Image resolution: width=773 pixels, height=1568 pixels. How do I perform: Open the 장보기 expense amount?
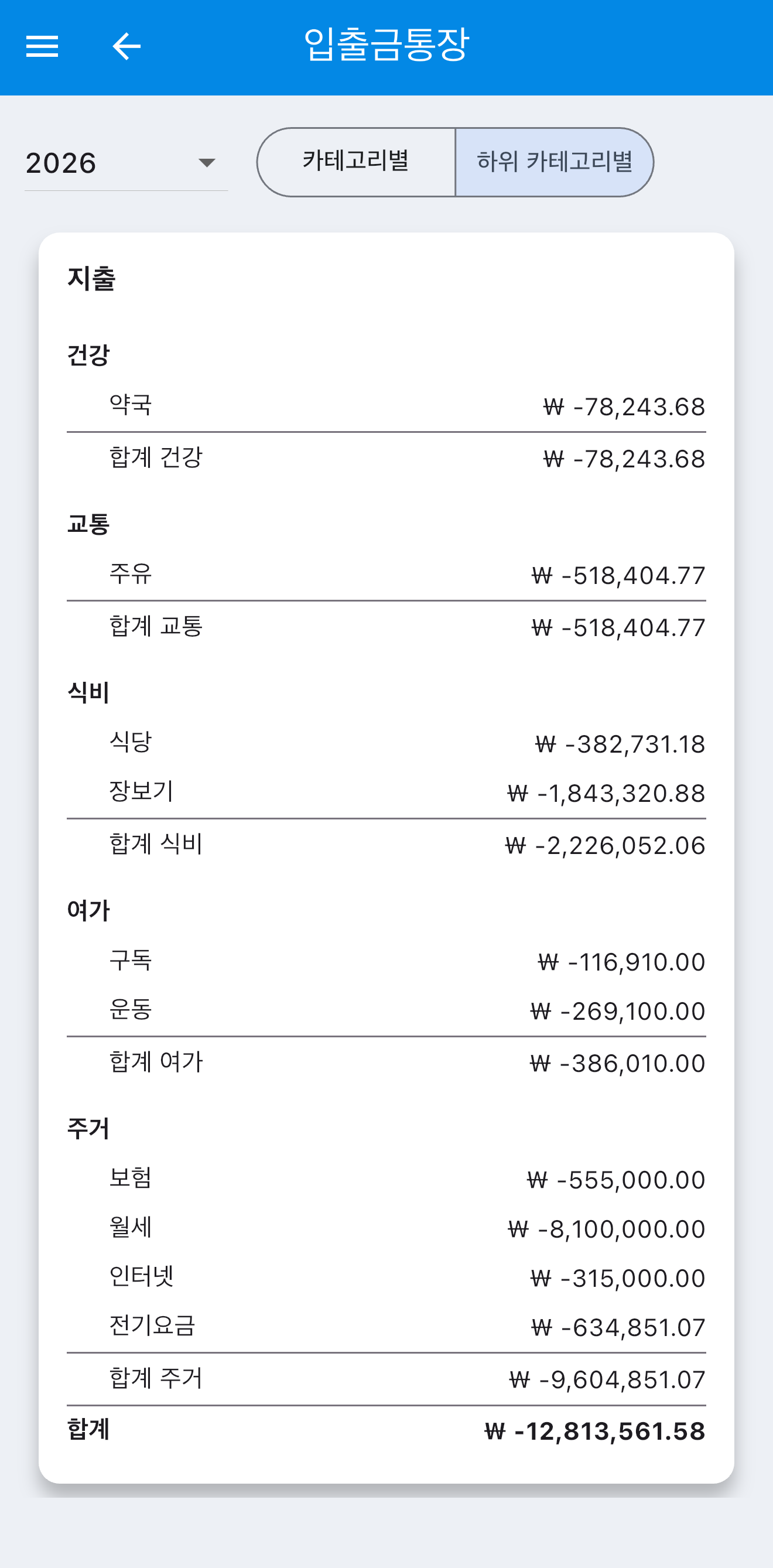(x=606, y=793)
